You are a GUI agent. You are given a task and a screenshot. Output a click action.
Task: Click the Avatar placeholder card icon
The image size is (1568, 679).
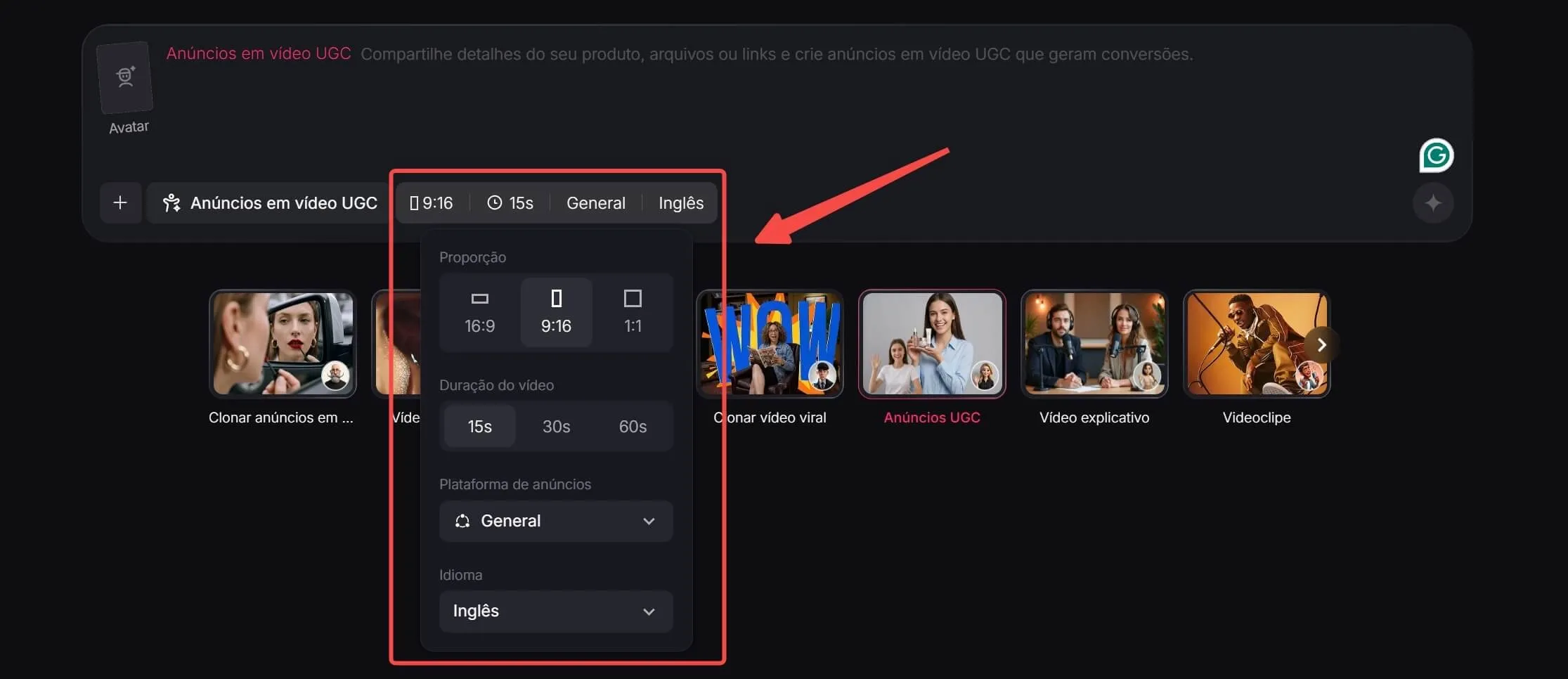point(125,77)
